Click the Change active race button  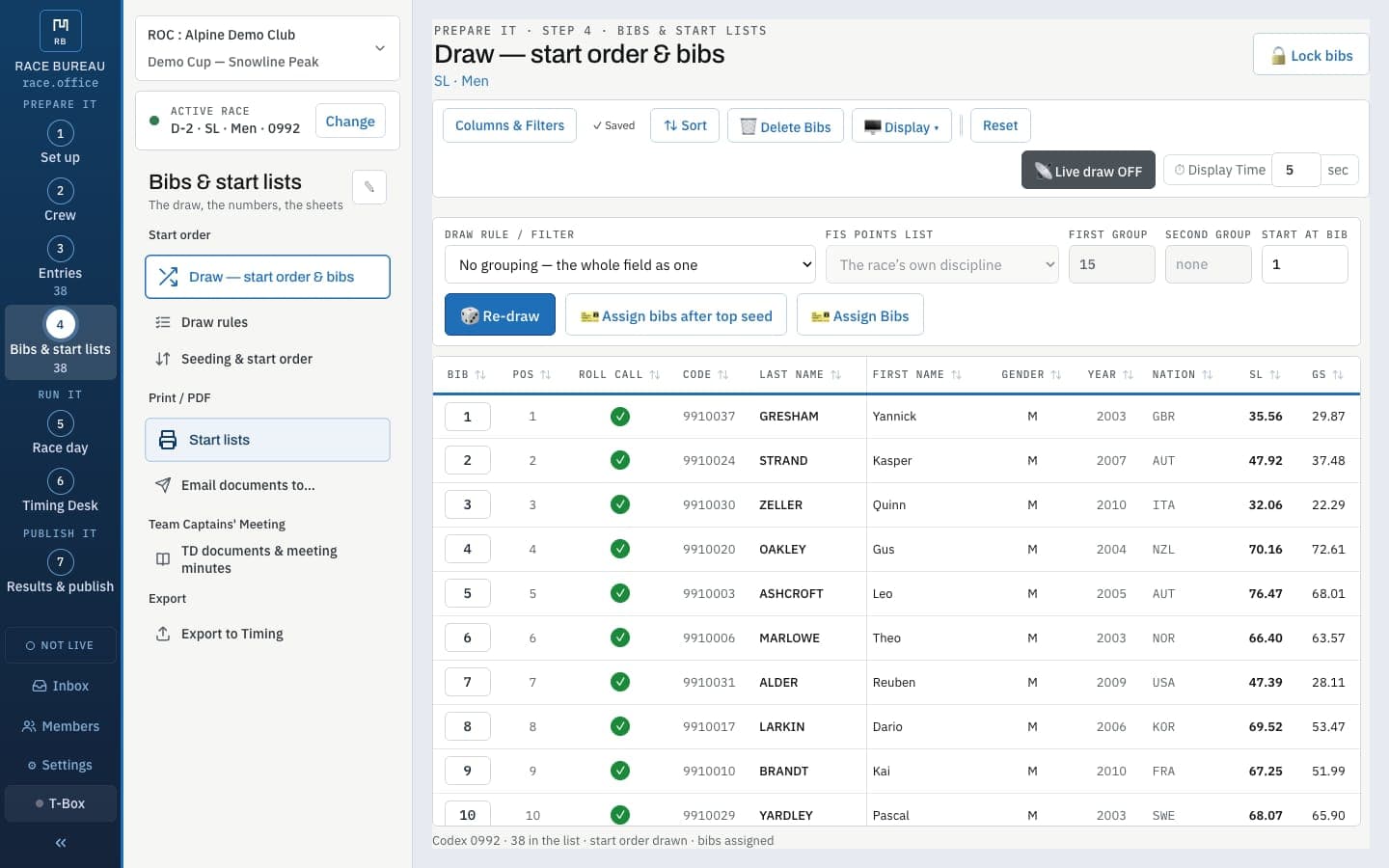coord(350,122)
